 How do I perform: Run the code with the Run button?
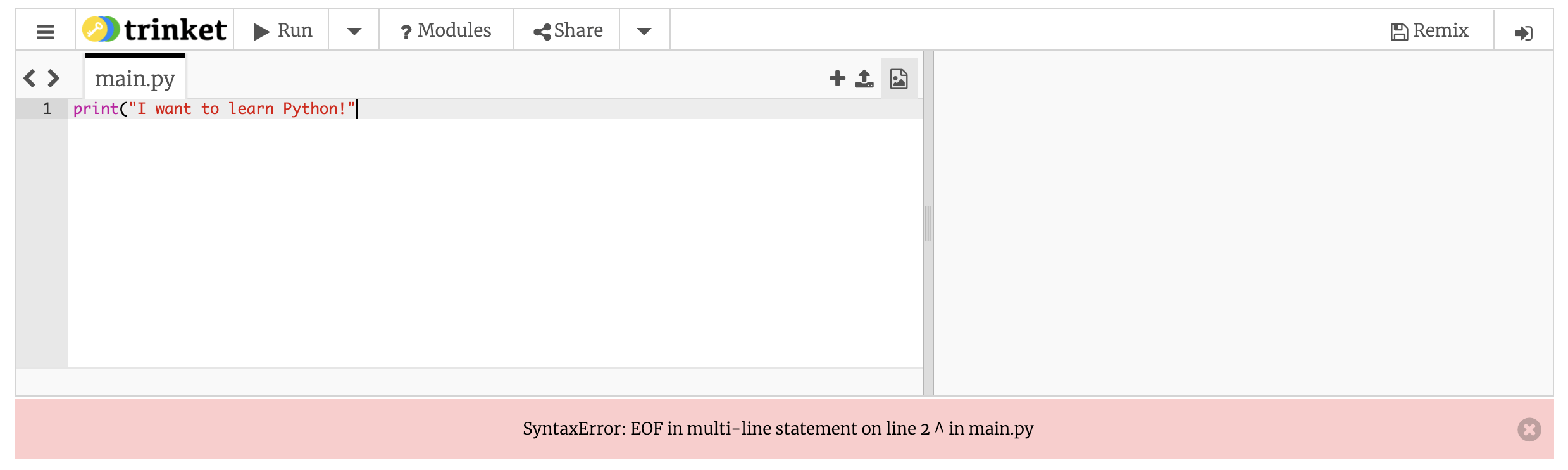click(x=282, y=30)
